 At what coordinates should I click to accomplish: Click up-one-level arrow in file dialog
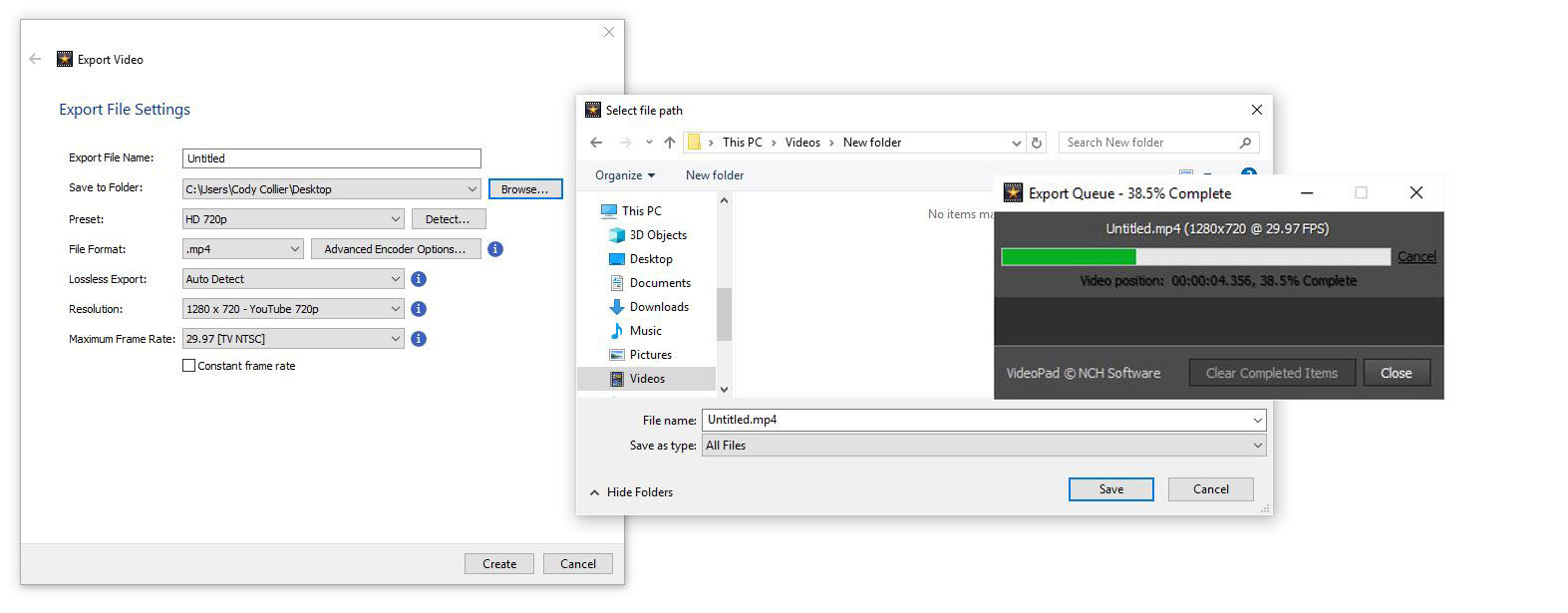(x=670, y=143)
